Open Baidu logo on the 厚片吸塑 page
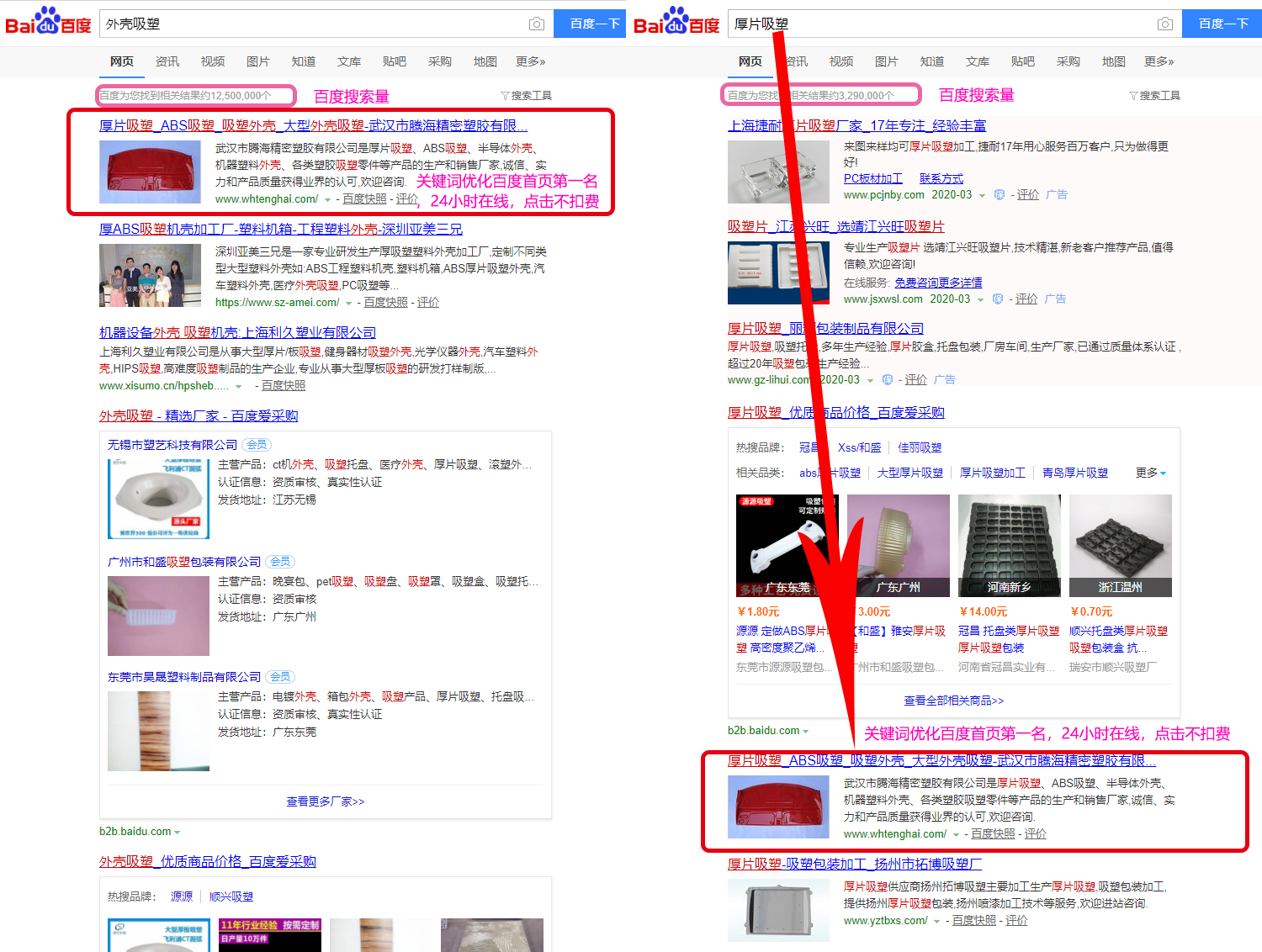This screenshot has width=1262, height=952. pyautogui.click(x=676, y=21)
